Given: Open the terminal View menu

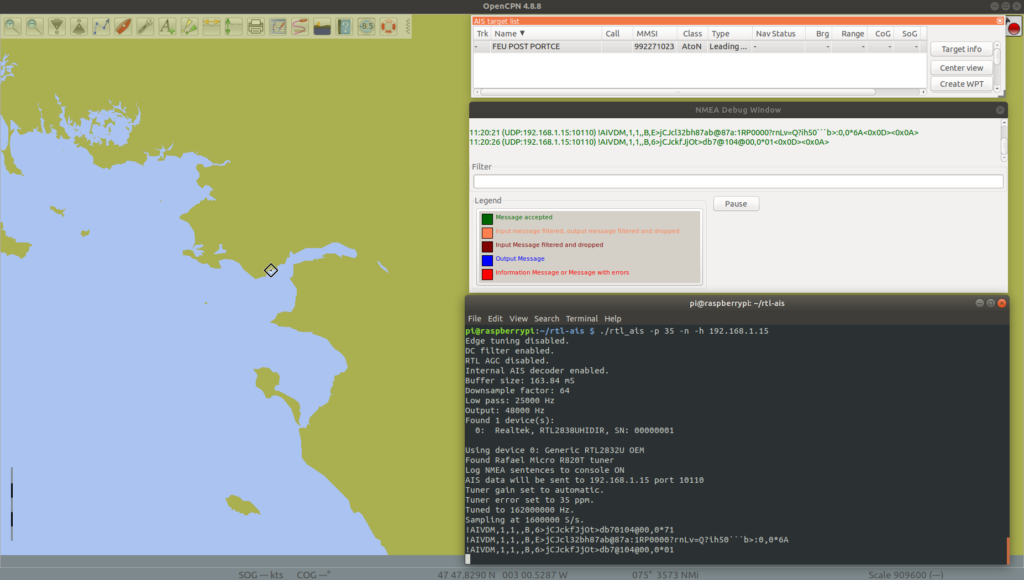Looking at the screenshot, I should [x=518, y=319].
